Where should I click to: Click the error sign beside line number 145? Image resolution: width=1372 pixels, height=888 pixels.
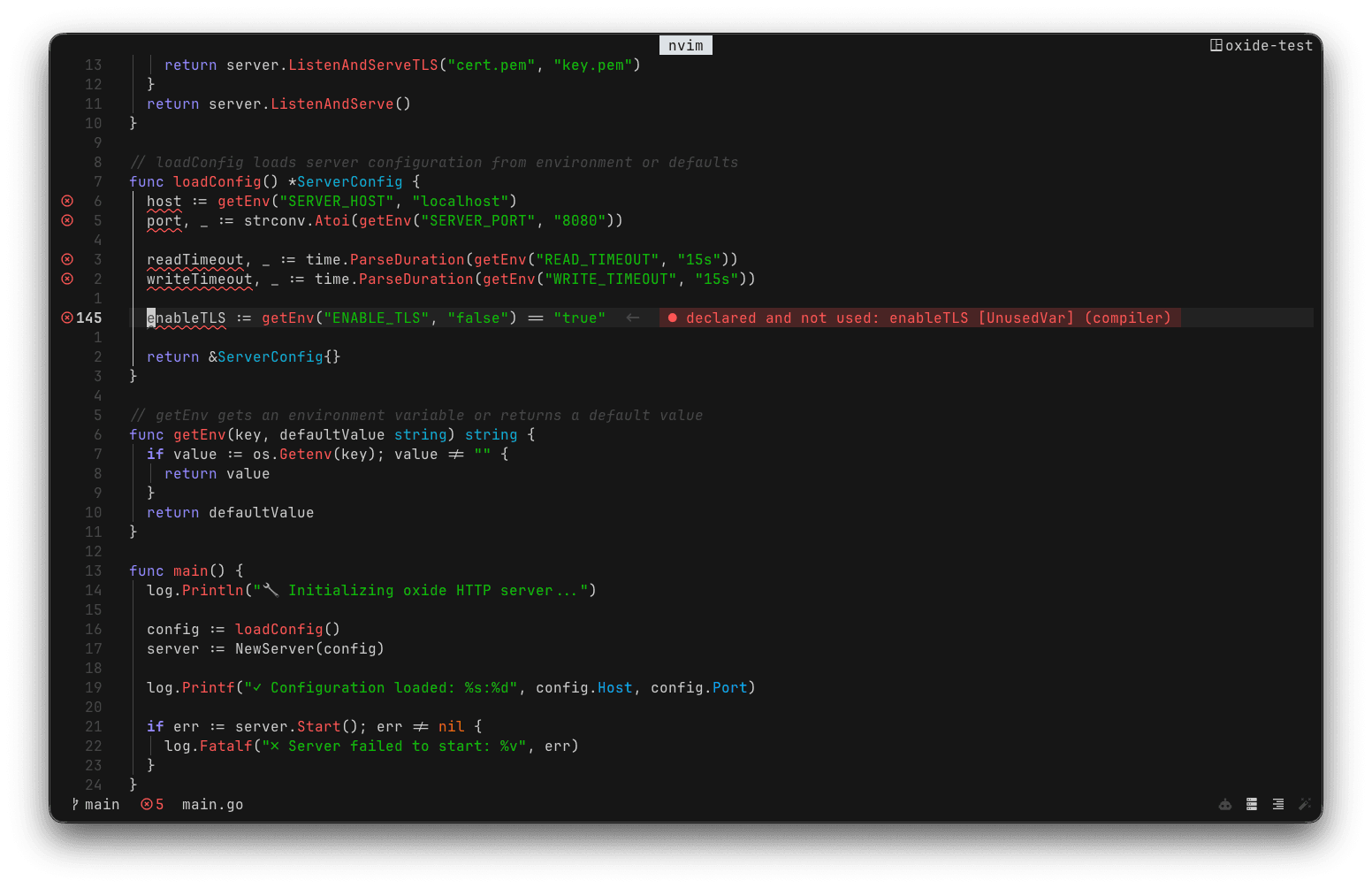67,318
